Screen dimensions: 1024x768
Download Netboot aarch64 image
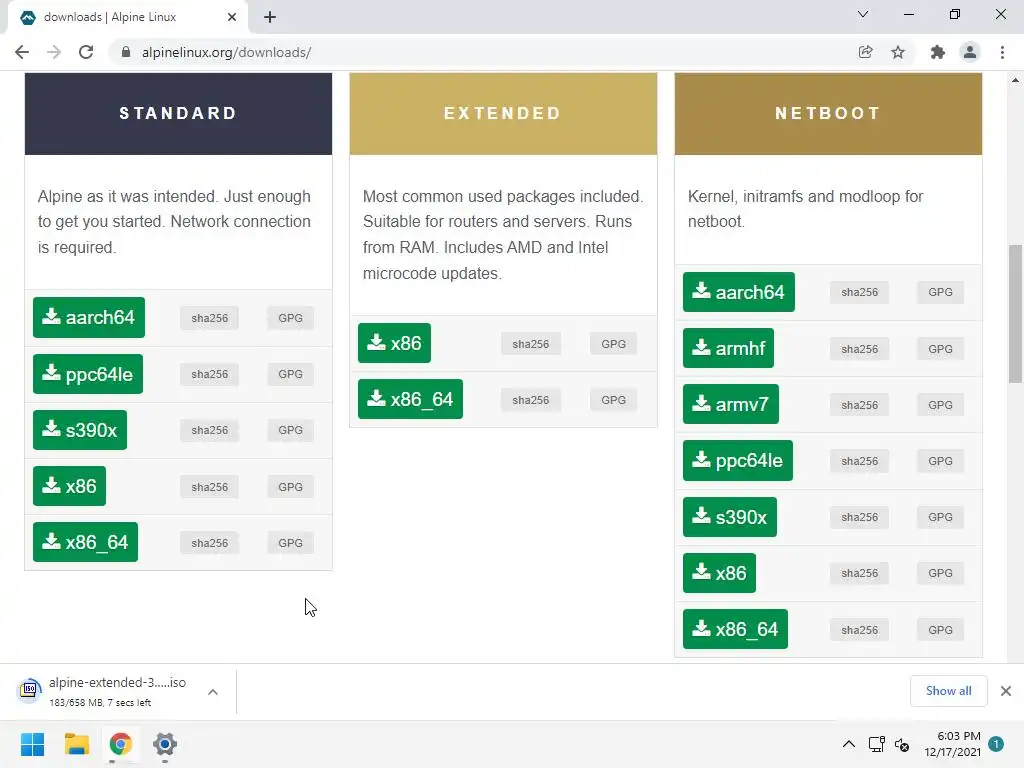coord(739,292)
